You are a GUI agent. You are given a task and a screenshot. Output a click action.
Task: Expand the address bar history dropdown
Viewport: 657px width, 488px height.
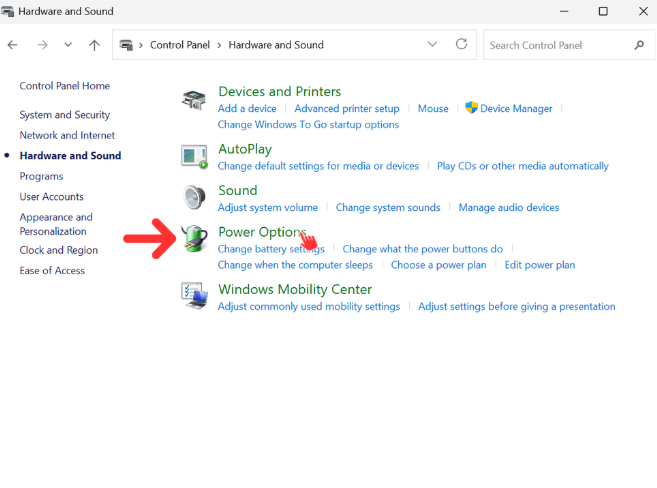[x=432, y=44]
